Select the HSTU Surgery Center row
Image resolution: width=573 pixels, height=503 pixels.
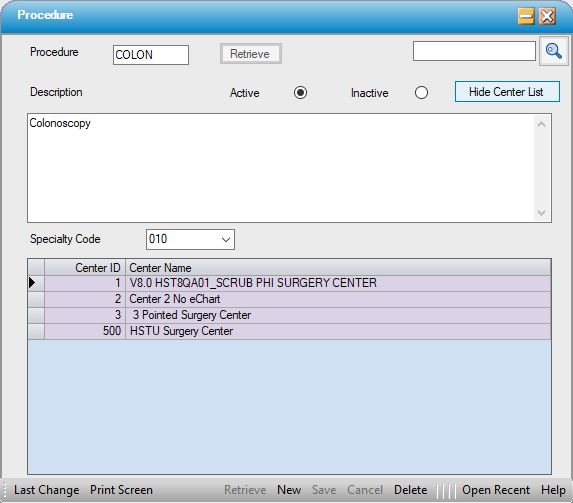tap(289, 331)
